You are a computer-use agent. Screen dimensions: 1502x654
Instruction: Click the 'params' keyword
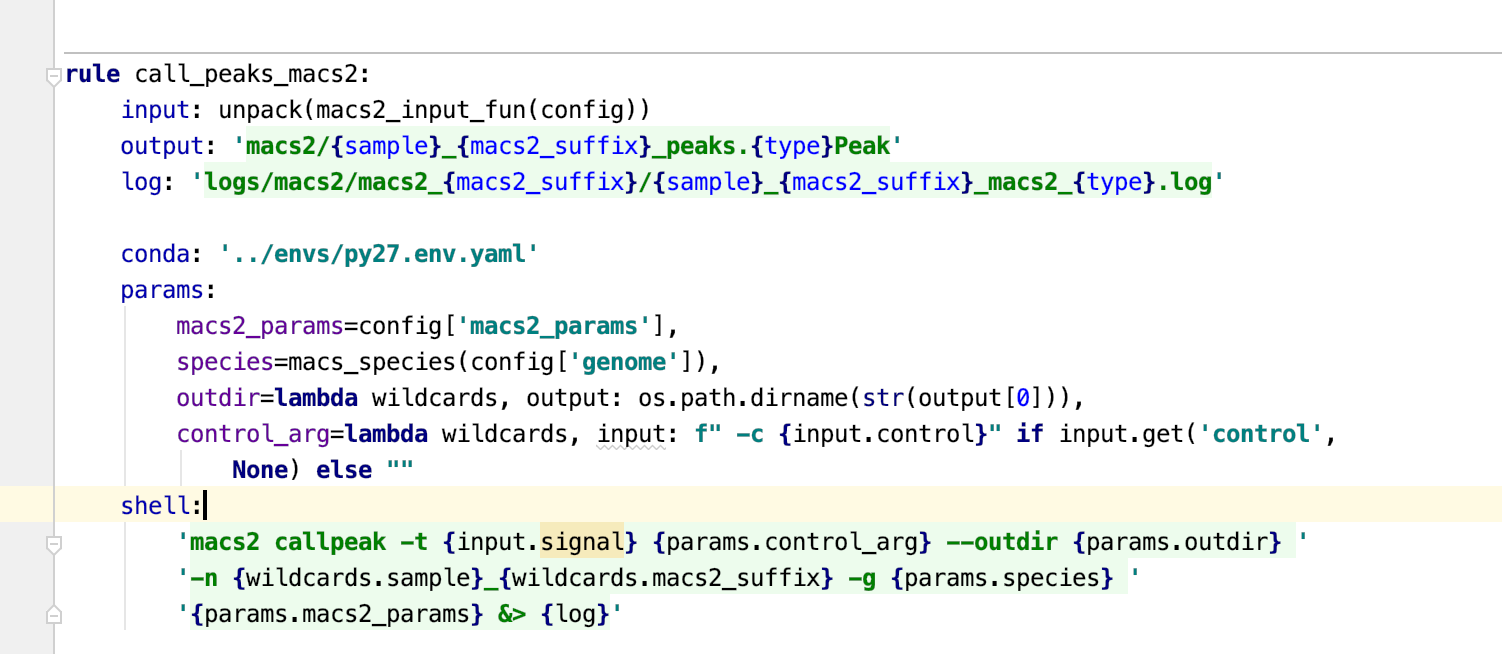[162, 290]
